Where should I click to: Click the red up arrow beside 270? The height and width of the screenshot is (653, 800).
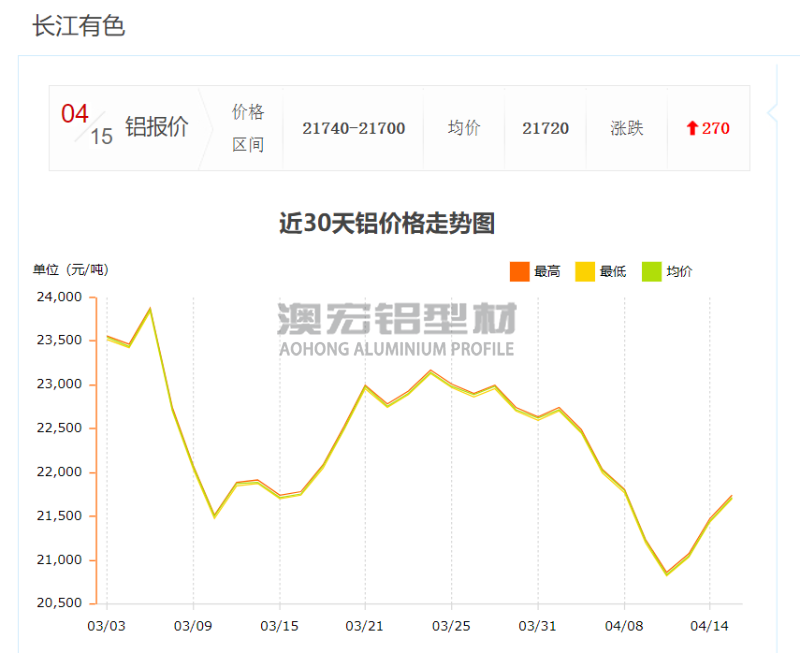(691, 128)
